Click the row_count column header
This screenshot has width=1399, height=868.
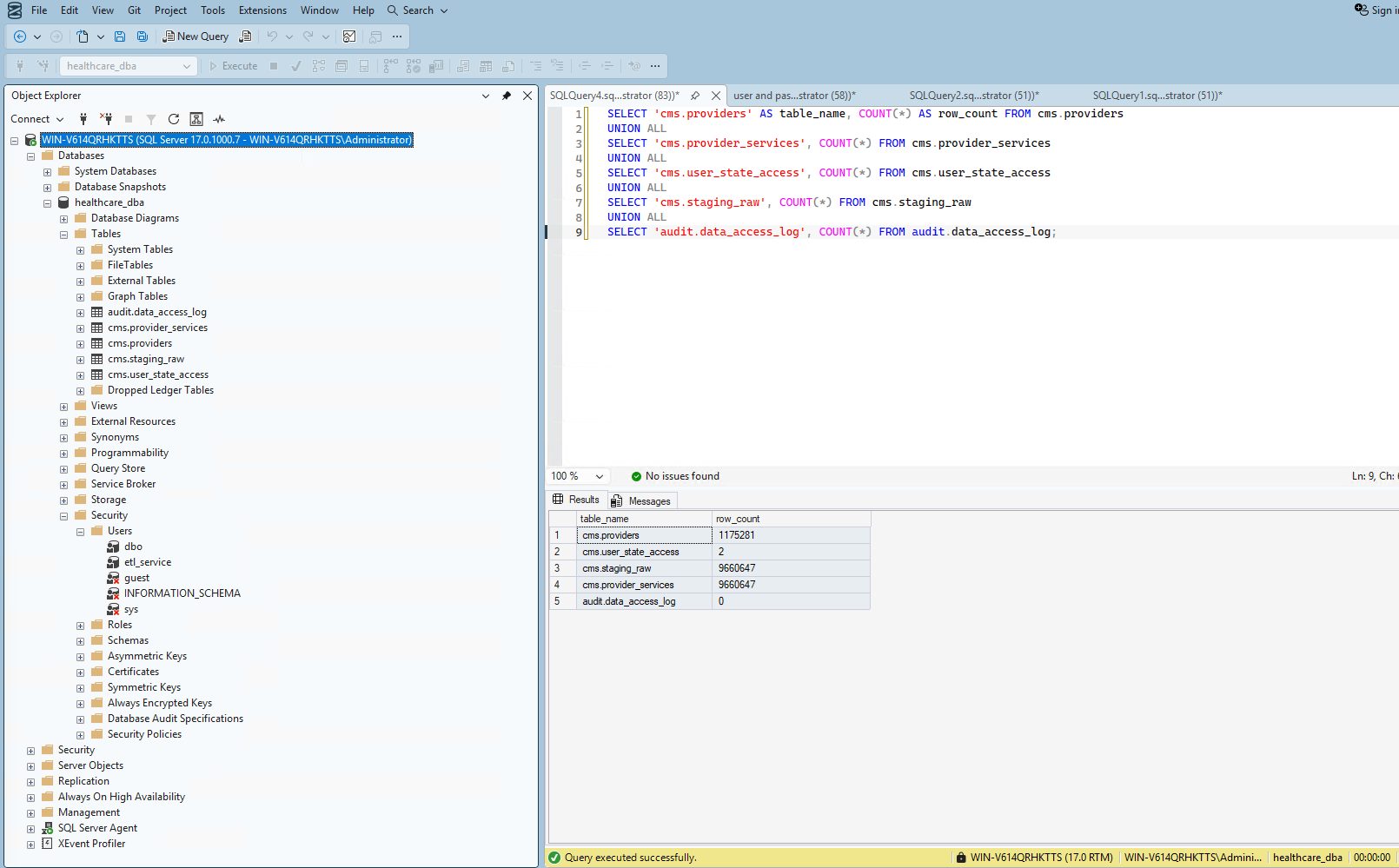click(791, 519)
